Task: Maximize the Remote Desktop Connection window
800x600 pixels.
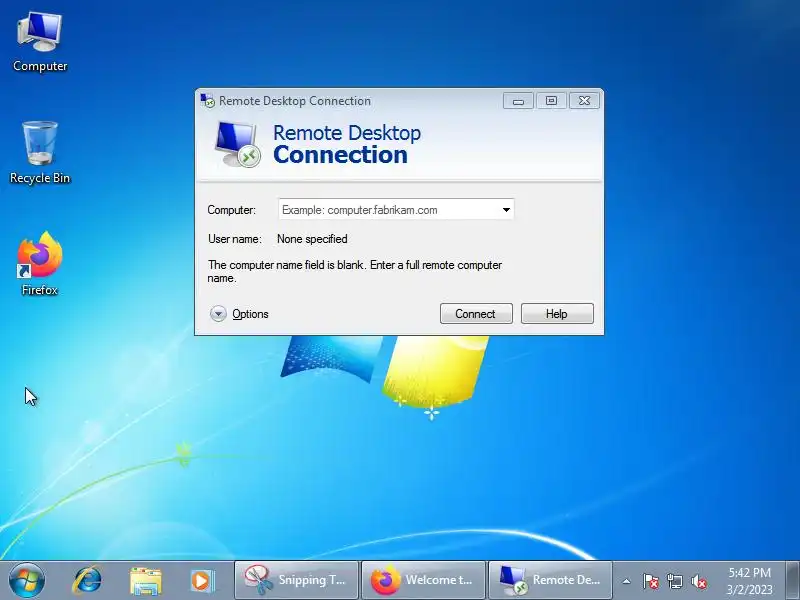Action: point(551,101)
